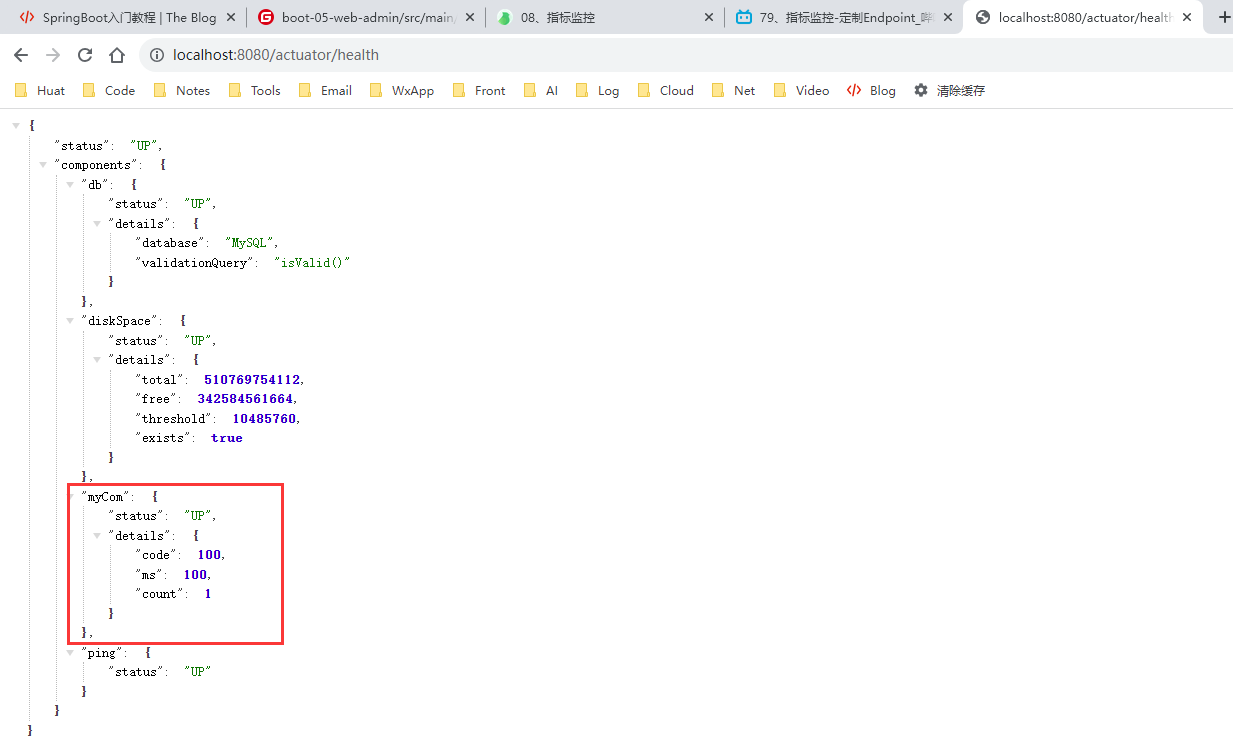
Task: Open the Huat bookmarks folder
Action: (40, 90)
